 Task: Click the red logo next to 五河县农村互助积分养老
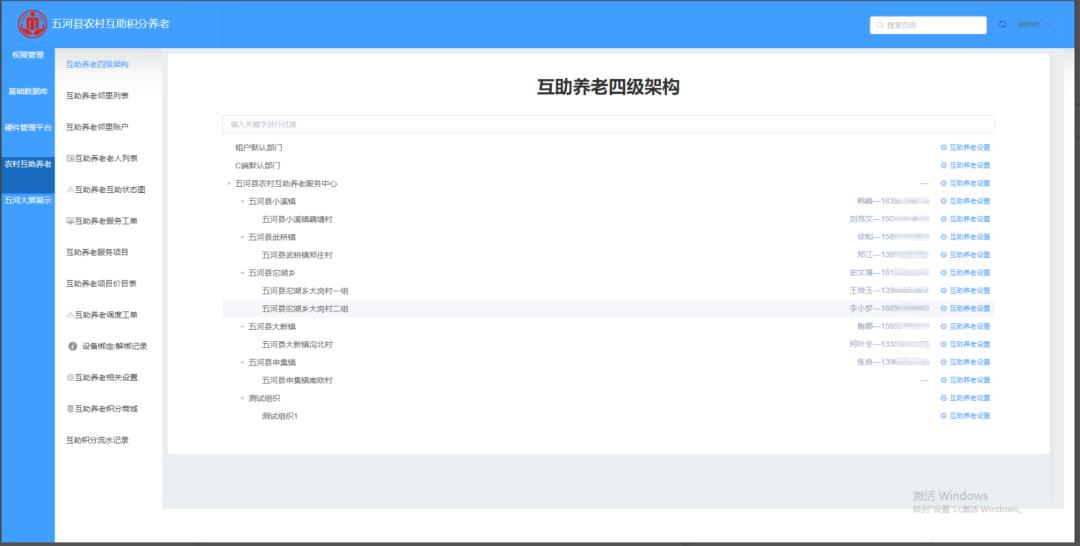[x=32, y=24]
